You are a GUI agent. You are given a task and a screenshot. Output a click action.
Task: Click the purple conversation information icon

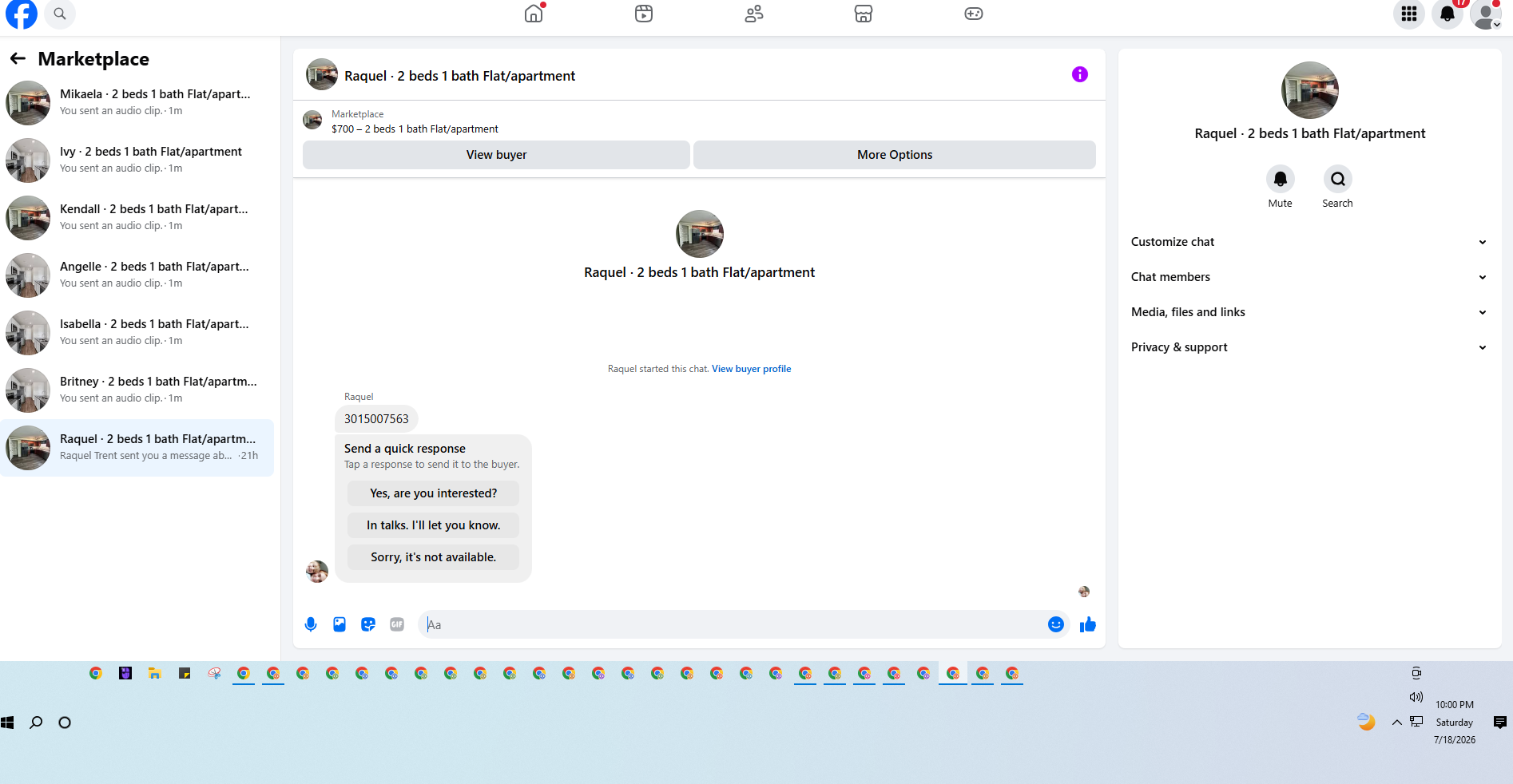pos(1080,74)
